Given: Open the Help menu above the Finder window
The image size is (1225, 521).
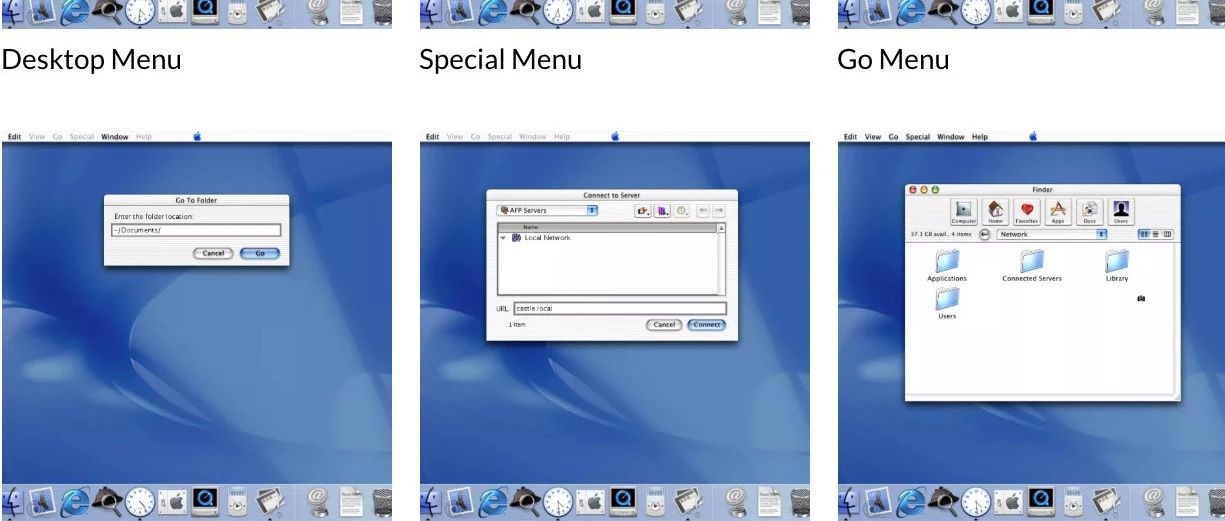Looking at the screenshot, I should point(980,137).
